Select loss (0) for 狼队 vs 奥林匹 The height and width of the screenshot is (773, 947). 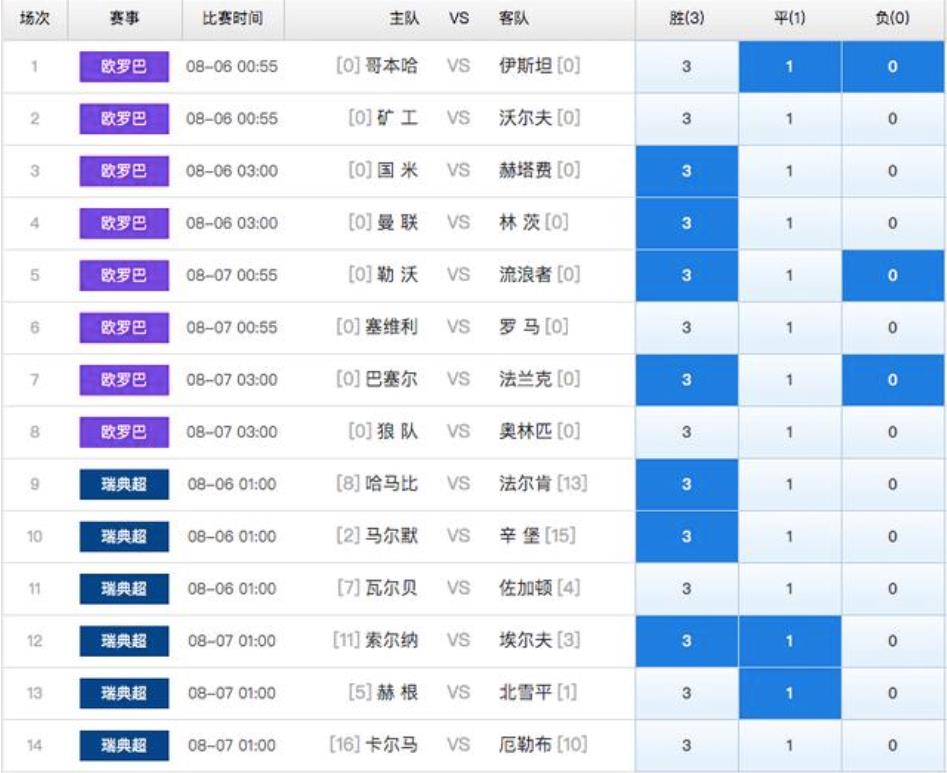click(893, 432)
